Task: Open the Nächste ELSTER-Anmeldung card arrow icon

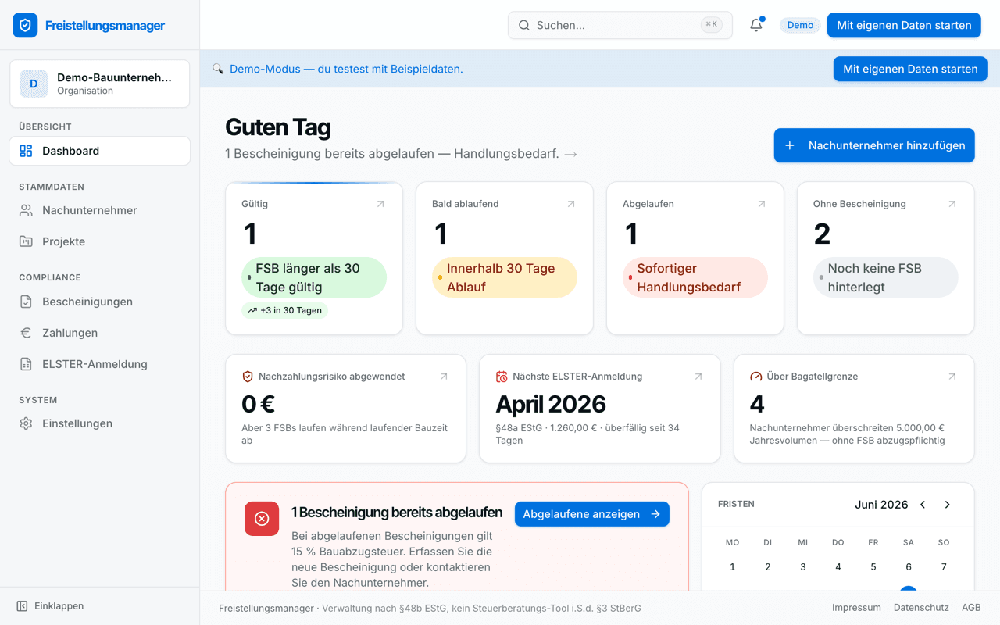Action: (x=698, y=376)
